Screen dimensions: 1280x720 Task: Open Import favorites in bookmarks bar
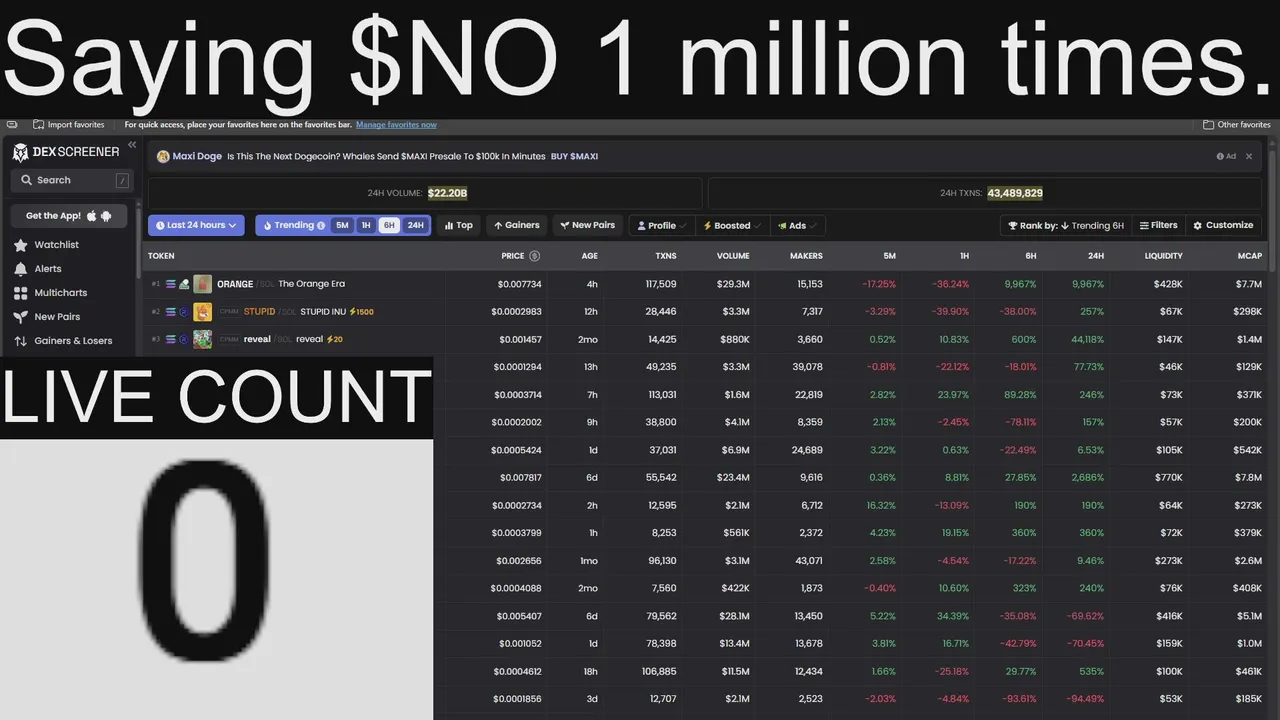68,125
